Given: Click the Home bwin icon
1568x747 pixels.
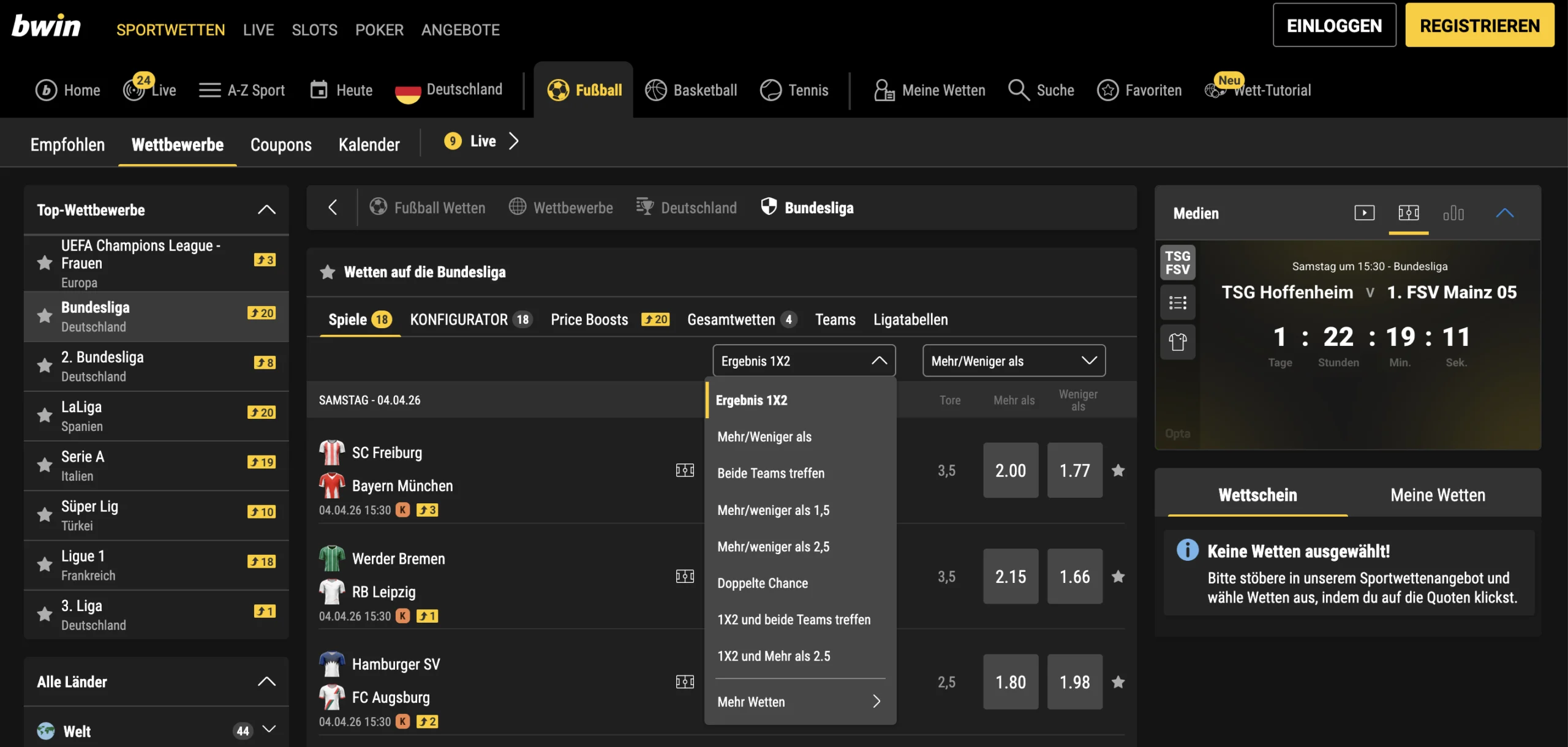Looking at the screenshot, I should (46, 90).
